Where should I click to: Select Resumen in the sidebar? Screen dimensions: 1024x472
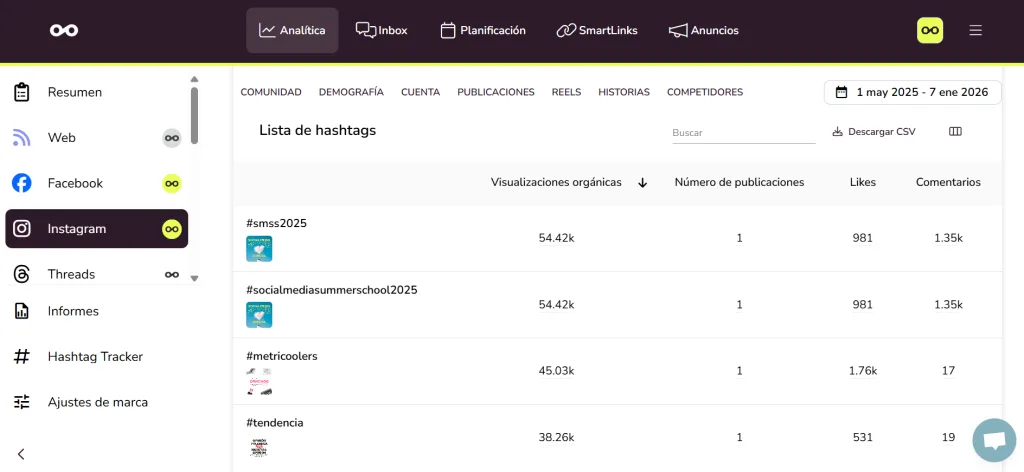[x=97, y=92]
